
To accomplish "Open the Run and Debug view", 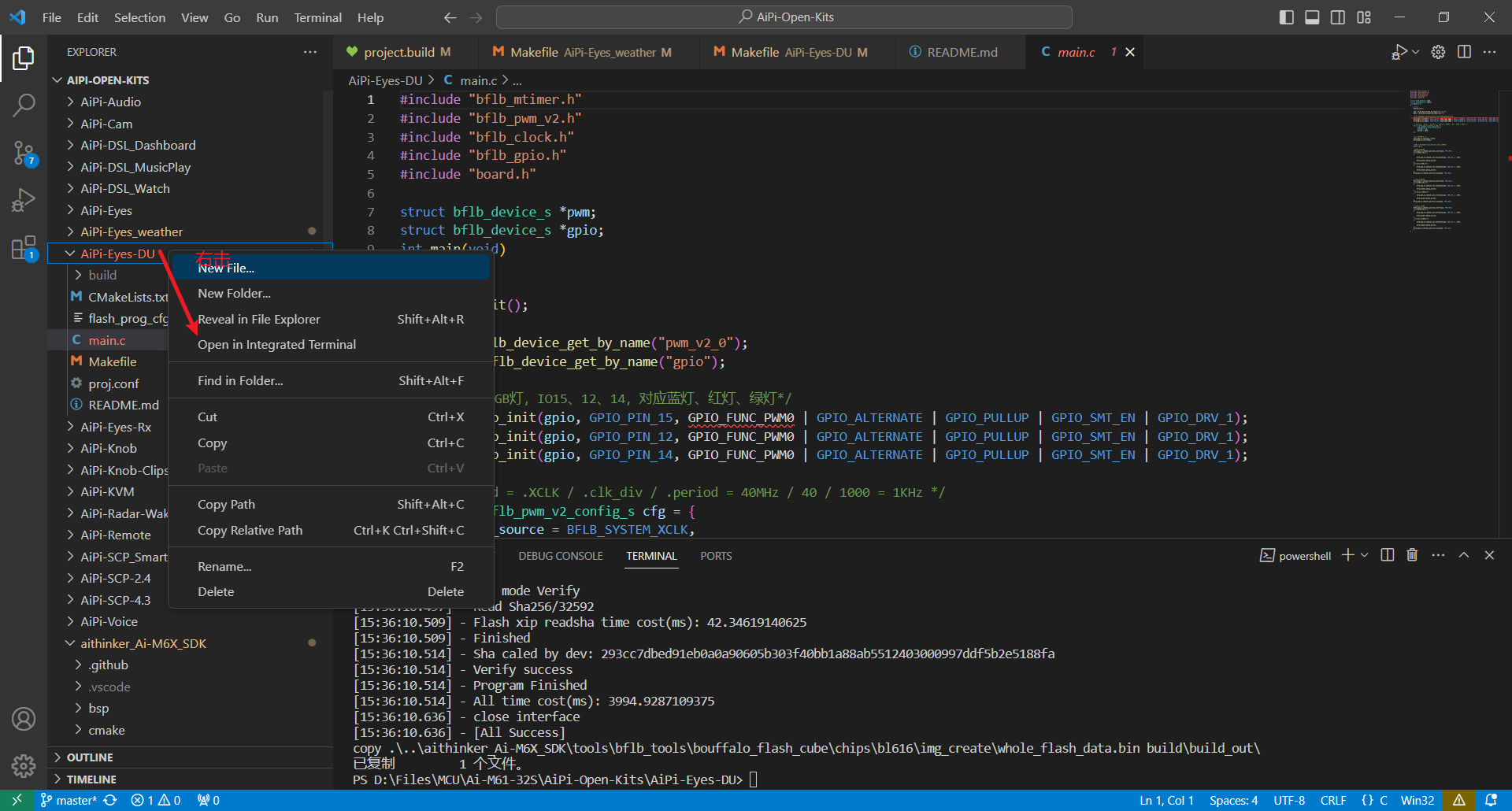I will tap(24, 201).
